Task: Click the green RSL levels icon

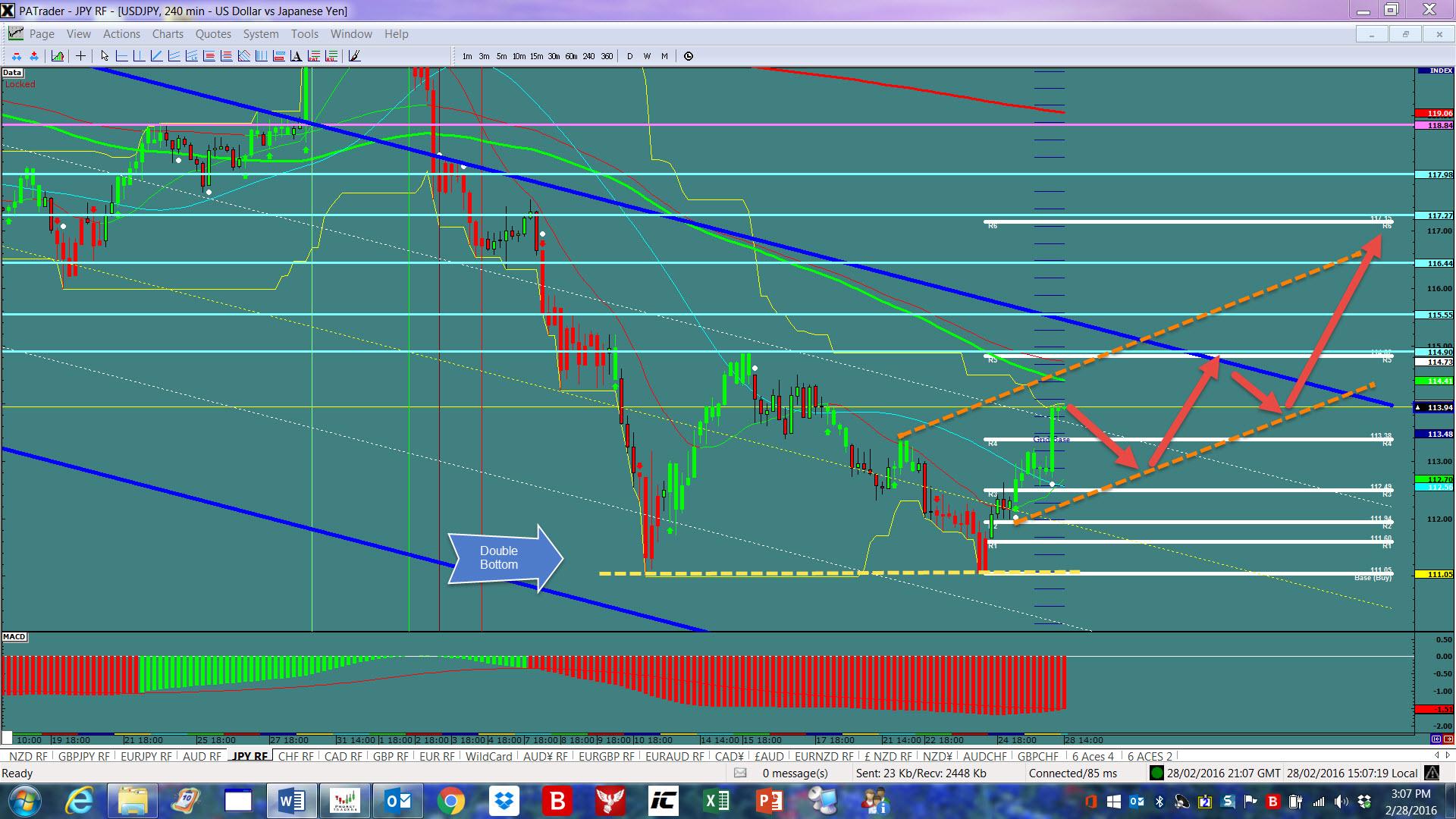Action: click(331, 56)
